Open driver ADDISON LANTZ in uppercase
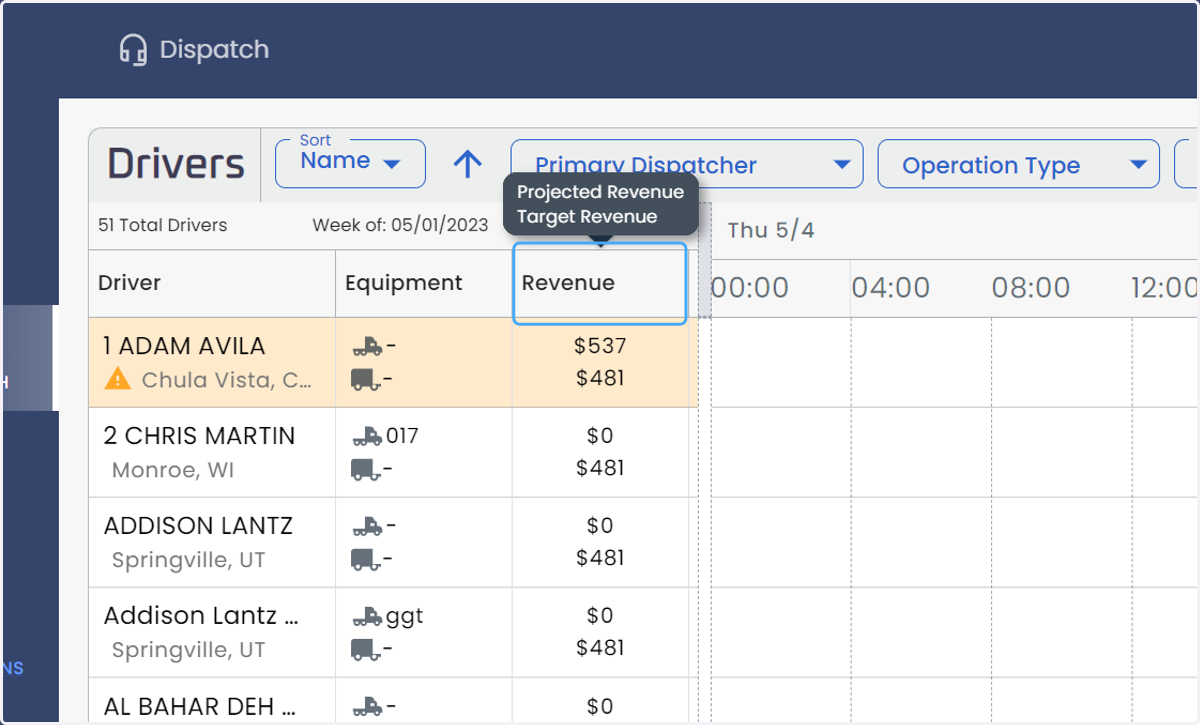This screenshot has width=1200, height=725. tap(199, 526)
